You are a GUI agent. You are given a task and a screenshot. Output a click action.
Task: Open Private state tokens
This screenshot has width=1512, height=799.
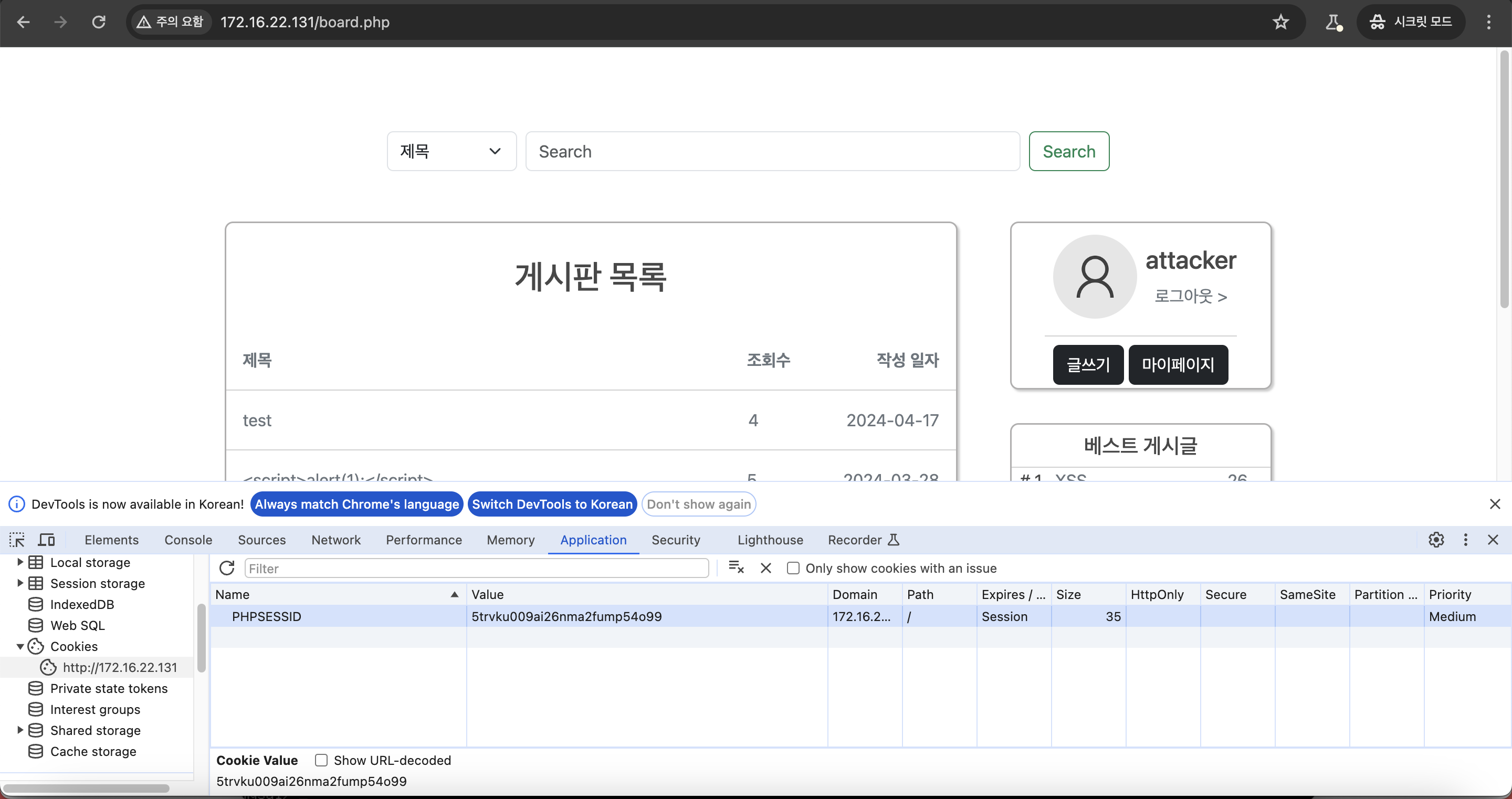109,688
